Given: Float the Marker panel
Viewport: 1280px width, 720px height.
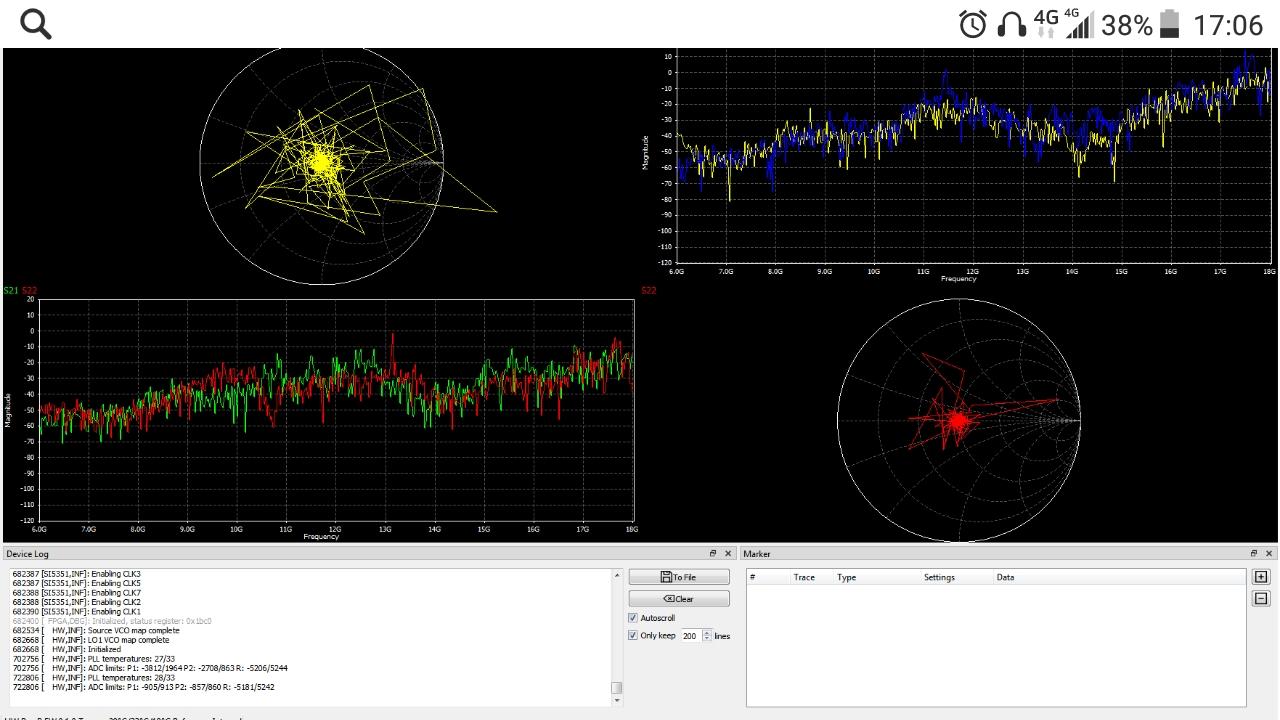Looking at the screenshot, I should [x=1254, y=553].
